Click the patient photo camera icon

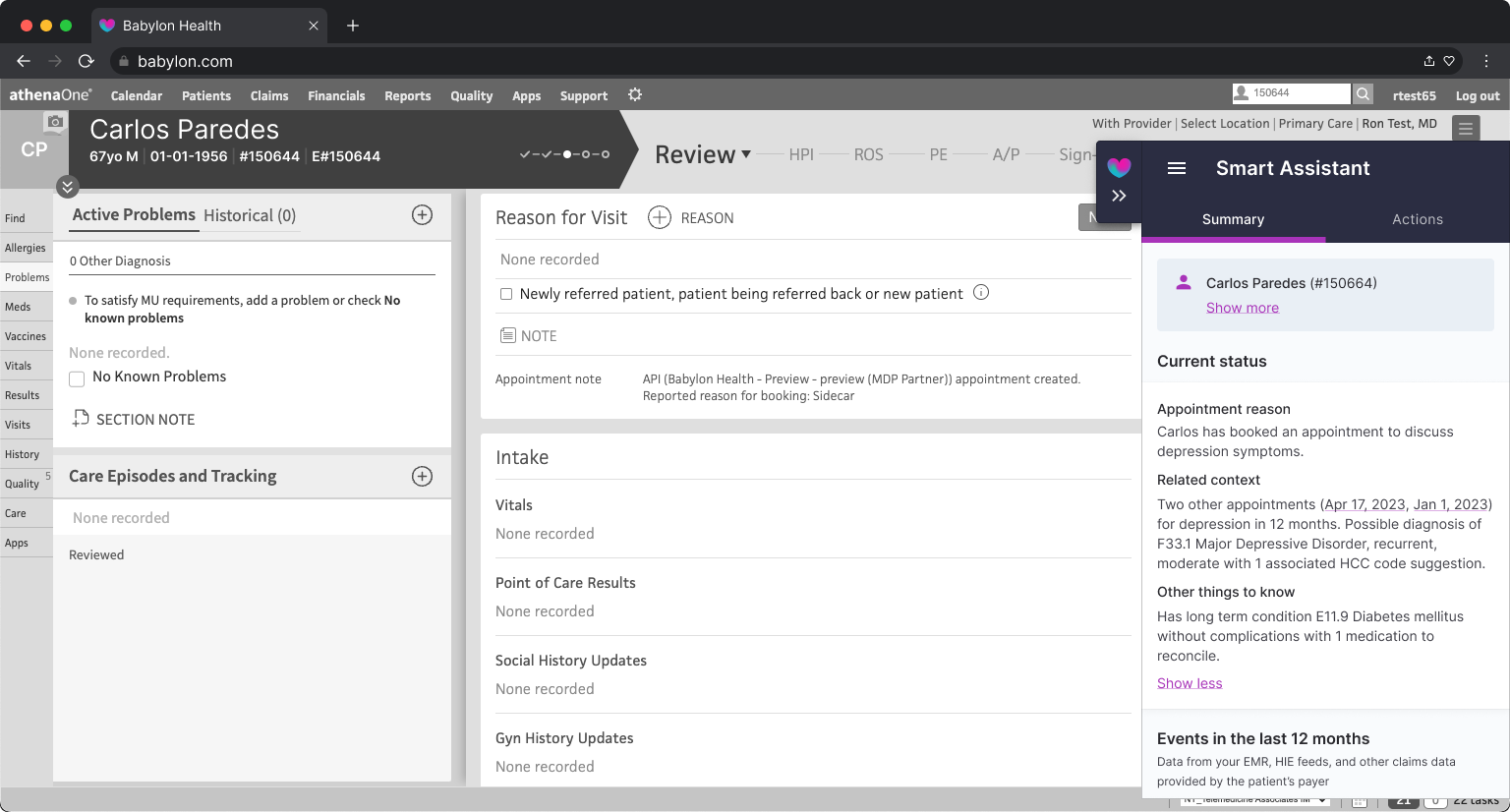[x=55, y=122]
